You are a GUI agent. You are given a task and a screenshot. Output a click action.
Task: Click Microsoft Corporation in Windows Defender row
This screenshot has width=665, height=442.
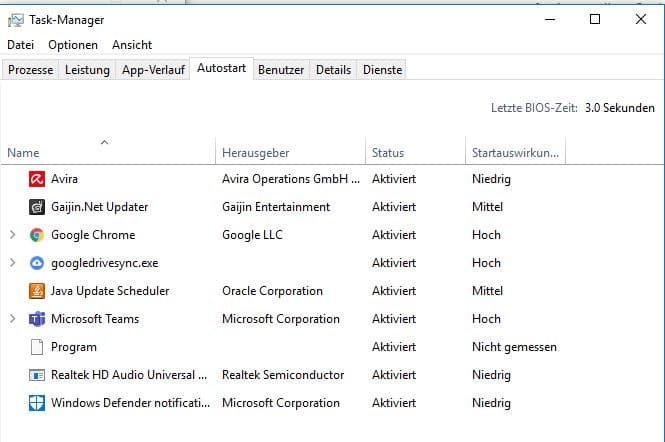click(281, 403)
